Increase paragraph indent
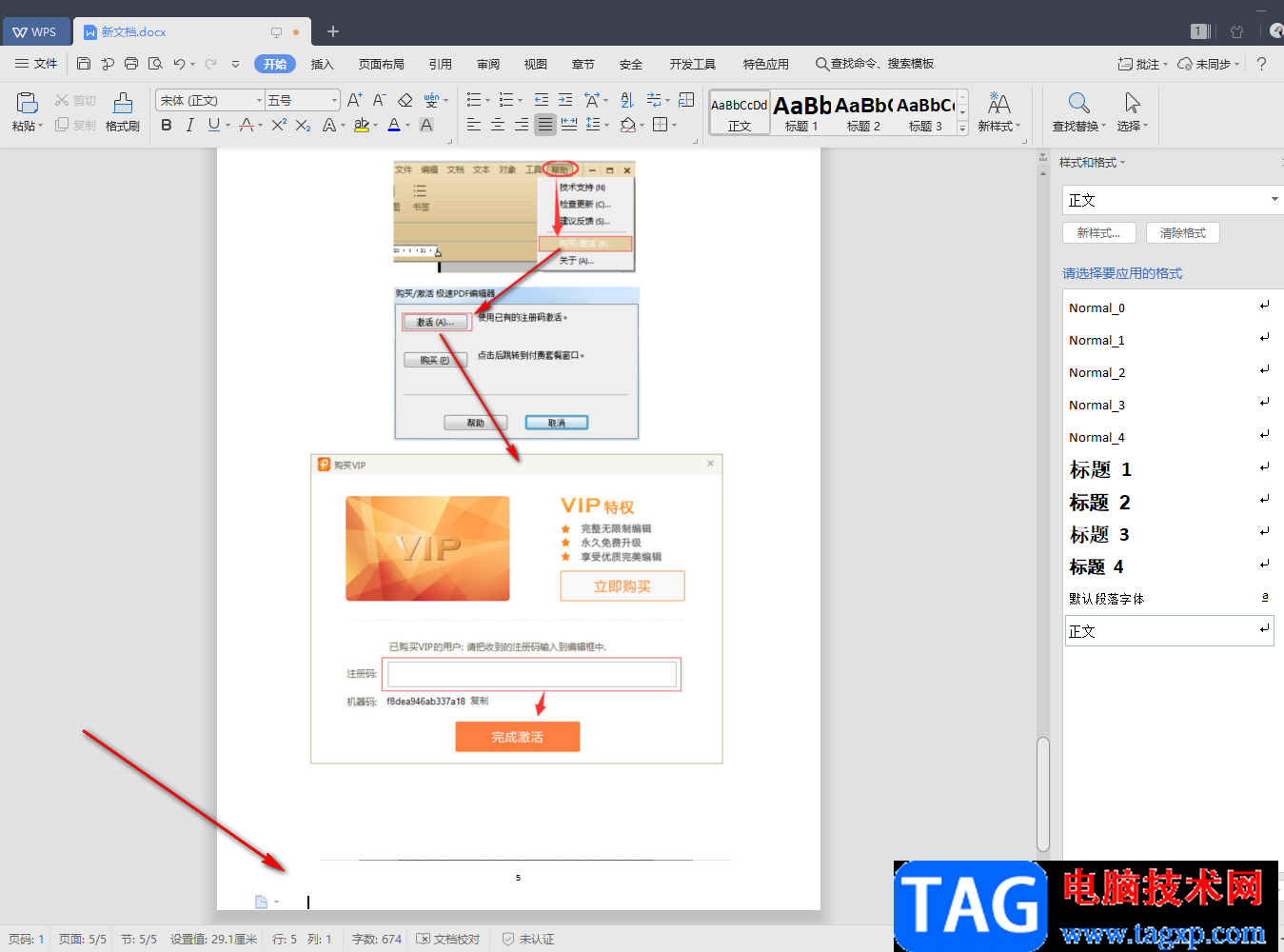The image size is (1284, 952). (565, 100)
